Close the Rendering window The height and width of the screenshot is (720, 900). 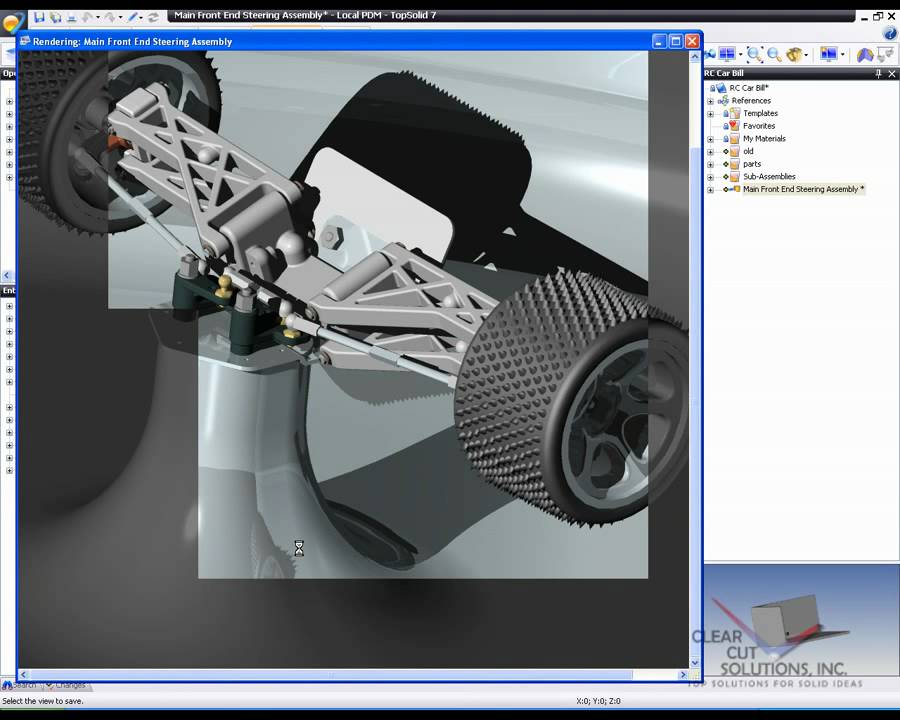(692, 41)
